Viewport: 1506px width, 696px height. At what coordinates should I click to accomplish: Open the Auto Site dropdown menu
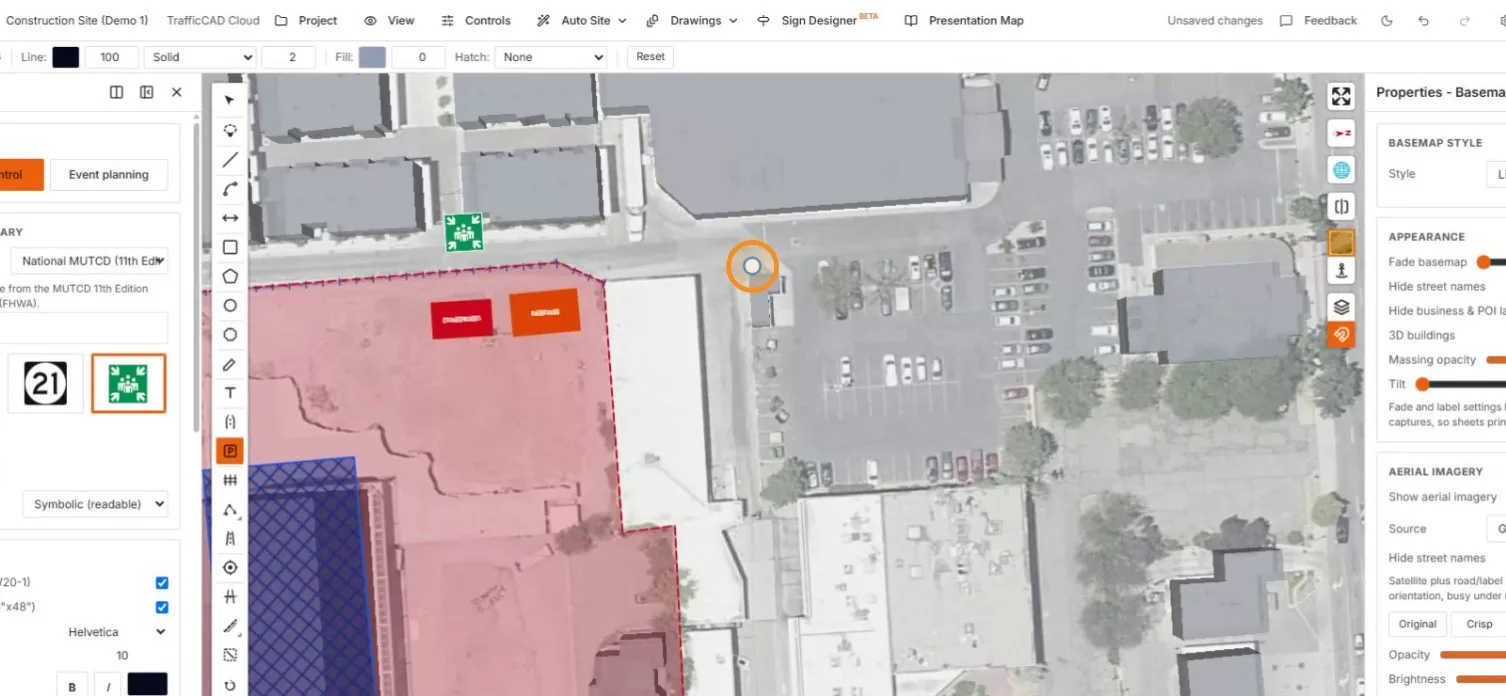(x=582, y=20)
